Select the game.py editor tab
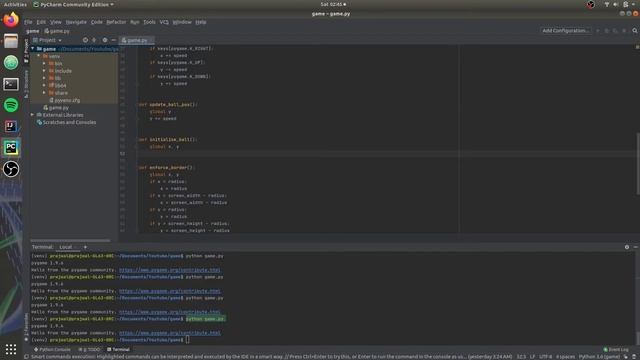Viewport: 640px width, 360px height. 136,40
